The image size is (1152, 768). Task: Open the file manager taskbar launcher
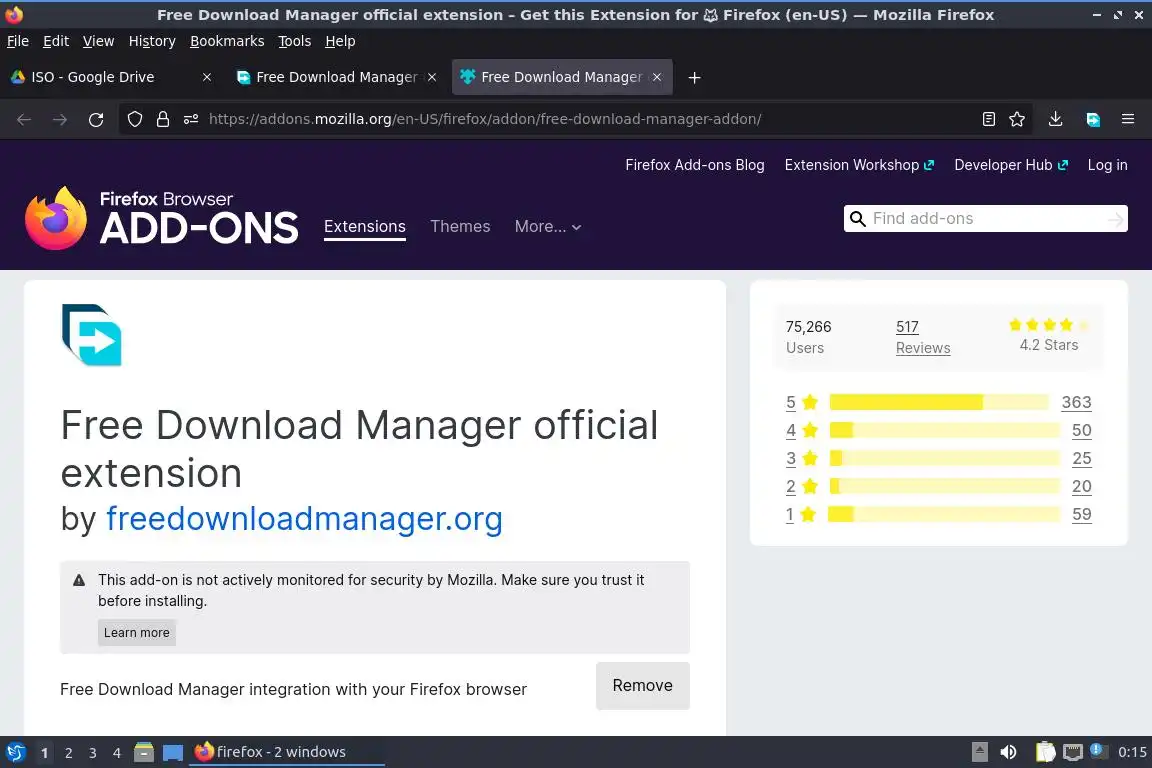point(144,752)
